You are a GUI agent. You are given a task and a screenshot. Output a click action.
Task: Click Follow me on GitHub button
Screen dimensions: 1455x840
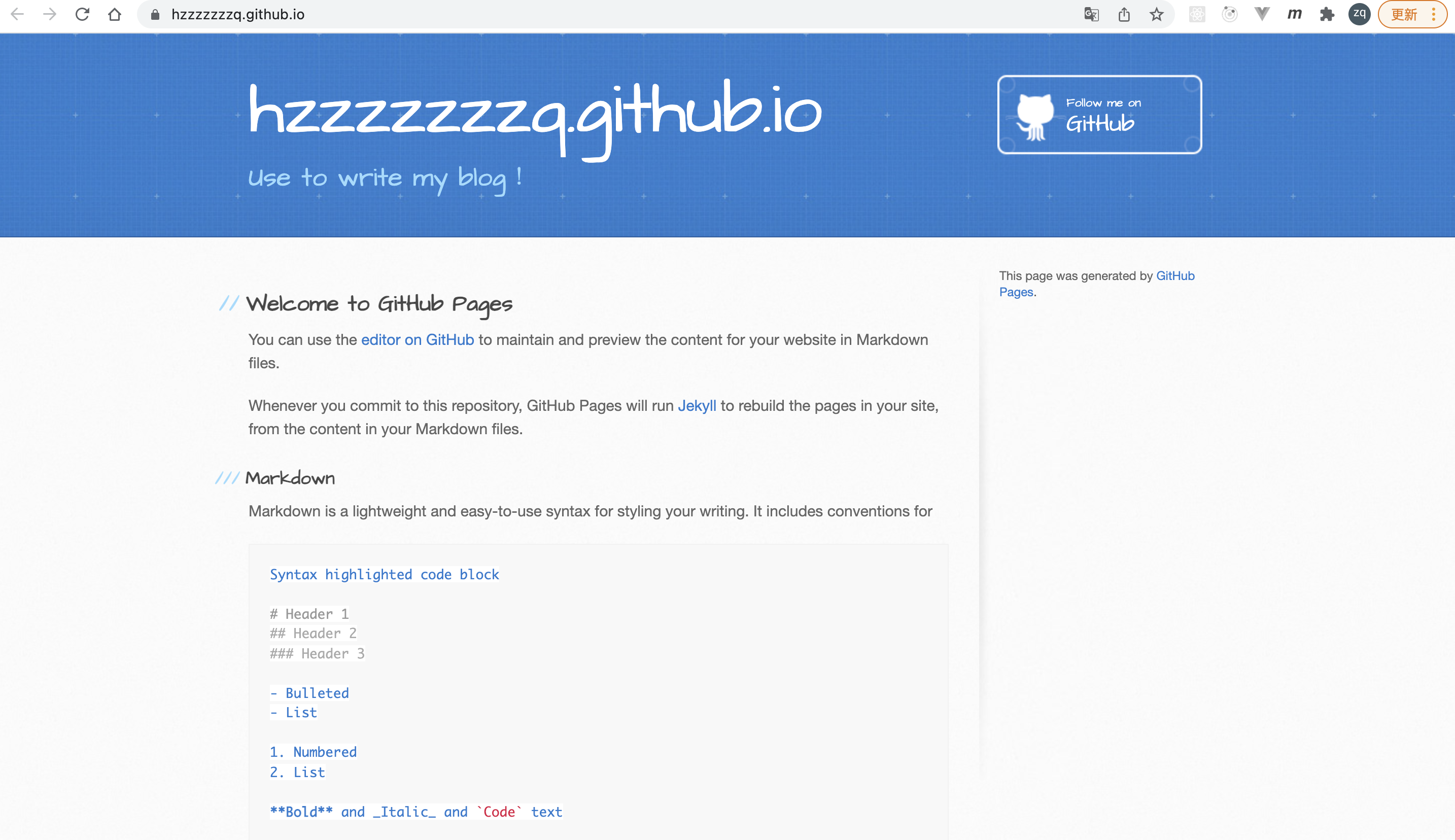pos(1099,114)
